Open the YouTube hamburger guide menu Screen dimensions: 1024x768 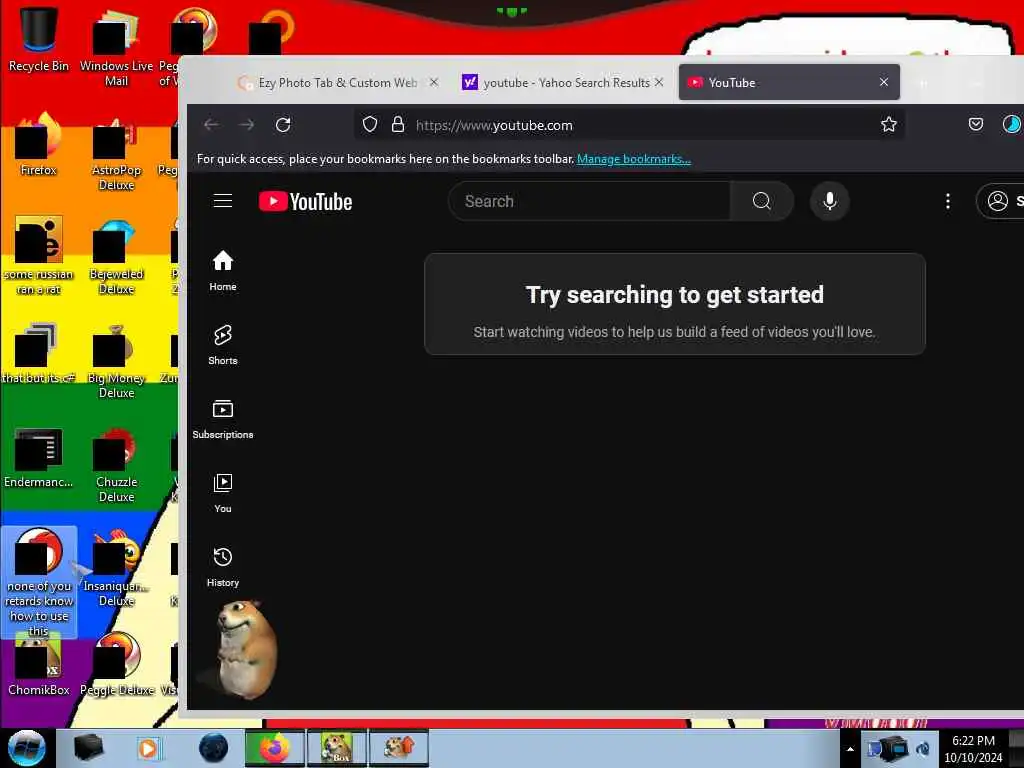pyautogui.click(x=223, y=200)
